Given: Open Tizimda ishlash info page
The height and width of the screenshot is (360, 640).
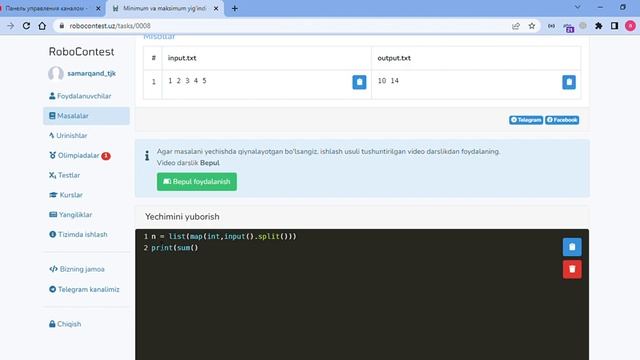Looking at the screenshot, I should 78,234.
